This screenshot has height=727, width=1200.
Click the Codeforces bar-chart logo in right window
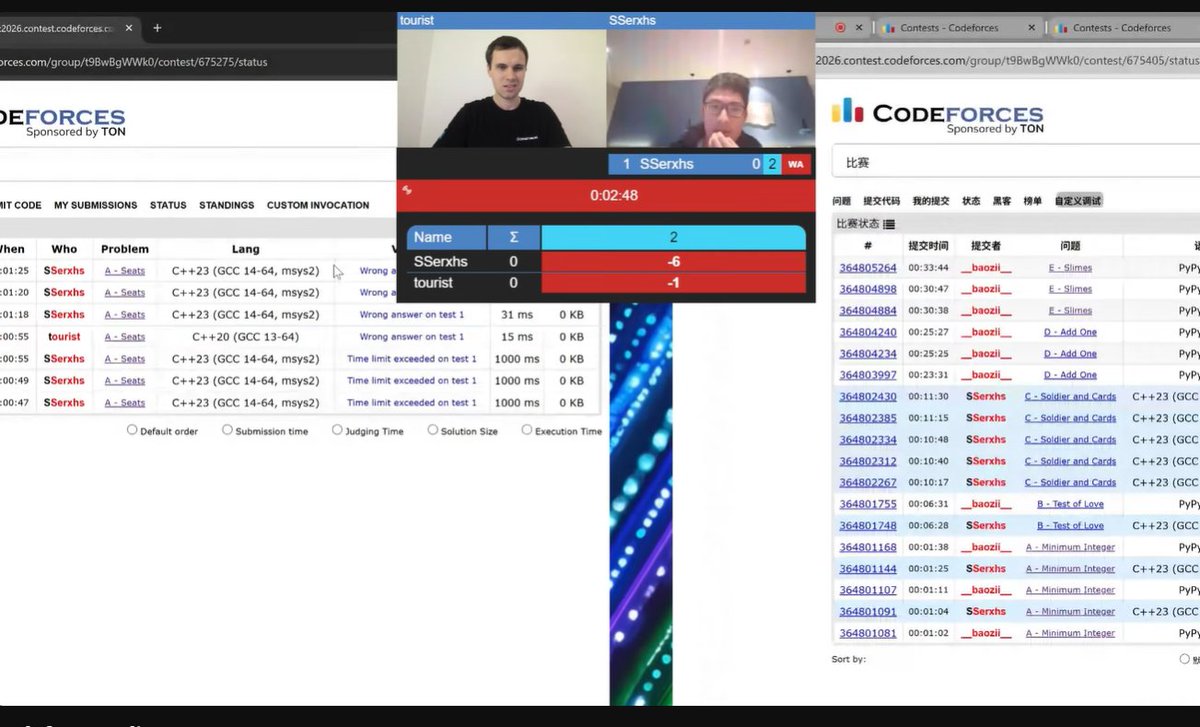[847, 110]
